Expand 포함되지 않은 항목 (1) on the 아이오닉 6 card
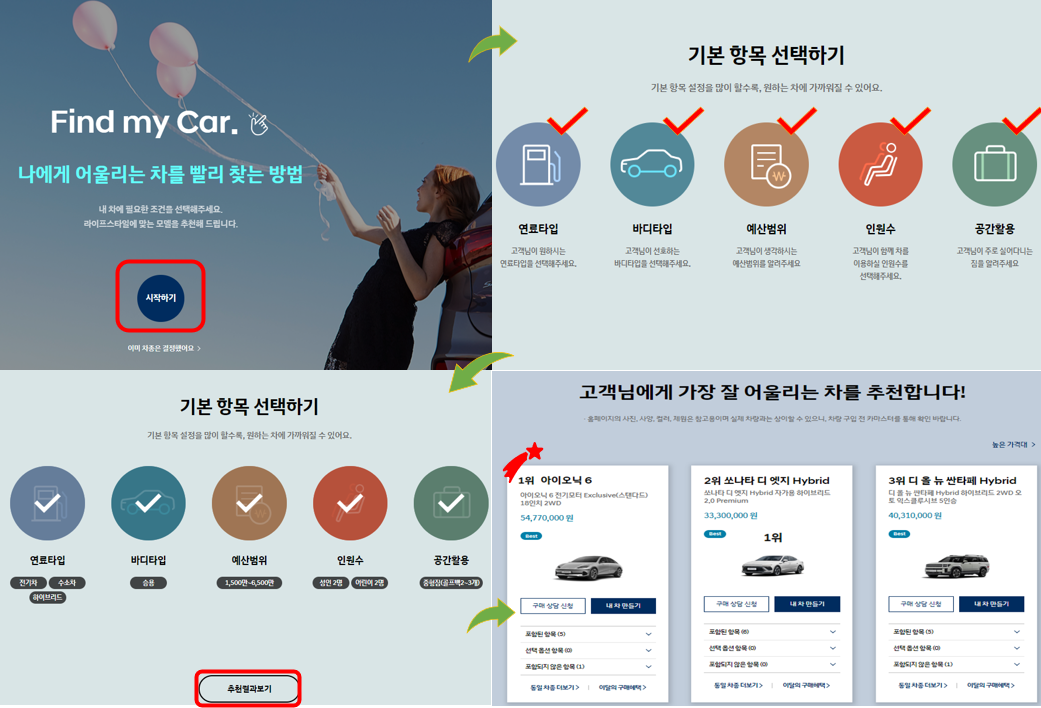This screenshot has width=1041, height=708. [588, 666]
